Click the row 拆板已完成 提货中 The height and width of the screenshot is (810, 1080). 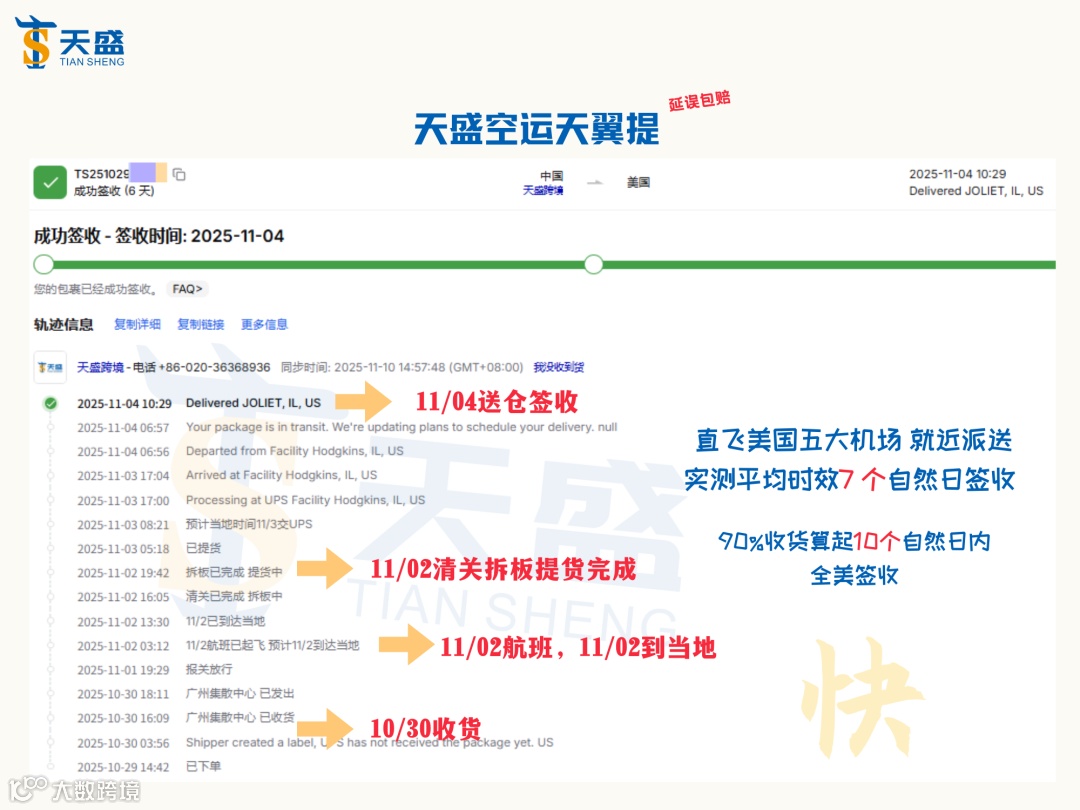click(x=180, y=572)
